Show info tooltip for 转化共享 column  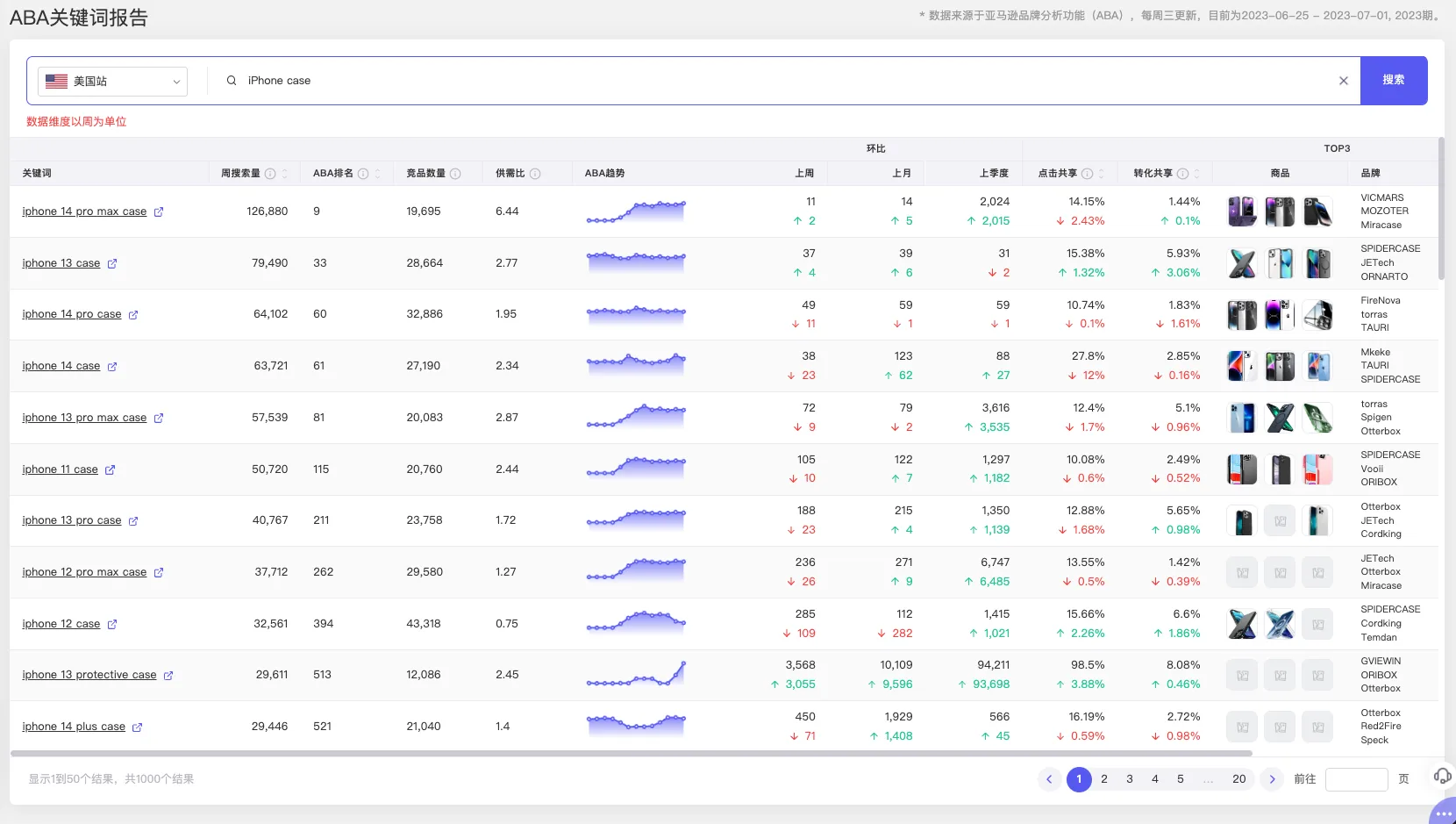point(1182,174)
